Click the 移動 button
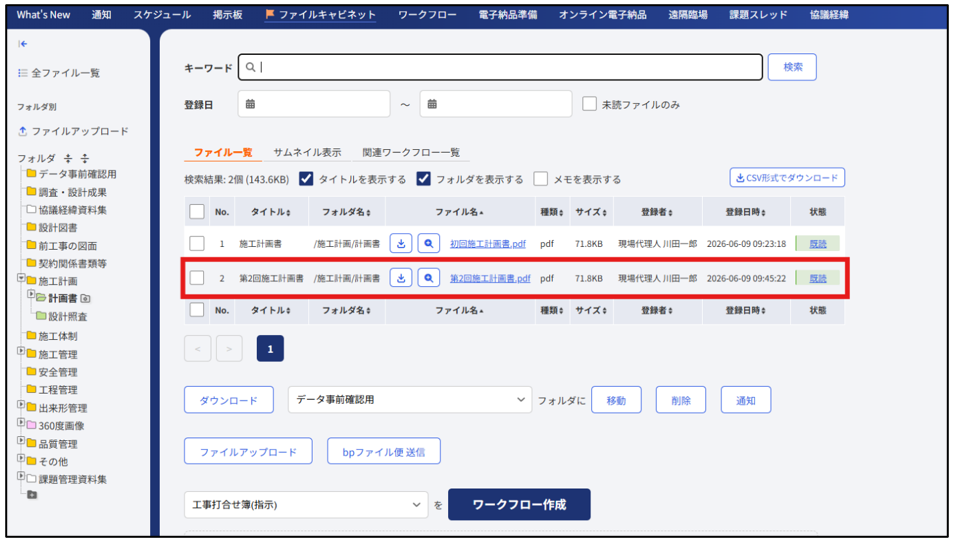This screenshot has width=955, height=541. tap(616, 400)
